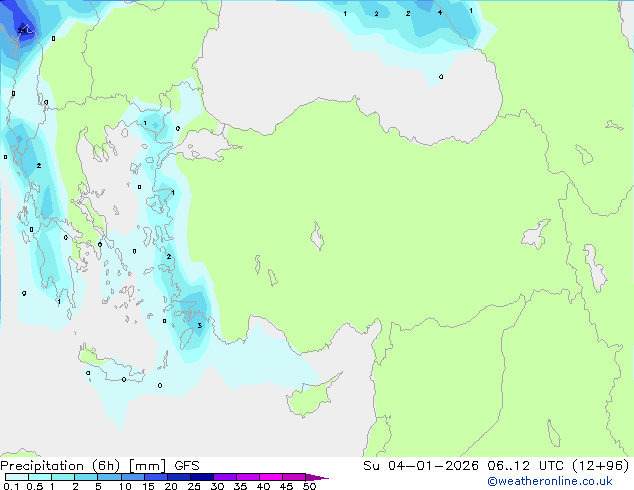Click the 30–35 mm purple legend swatch
This screenshot has height=490, width=634.
(224, 477)
